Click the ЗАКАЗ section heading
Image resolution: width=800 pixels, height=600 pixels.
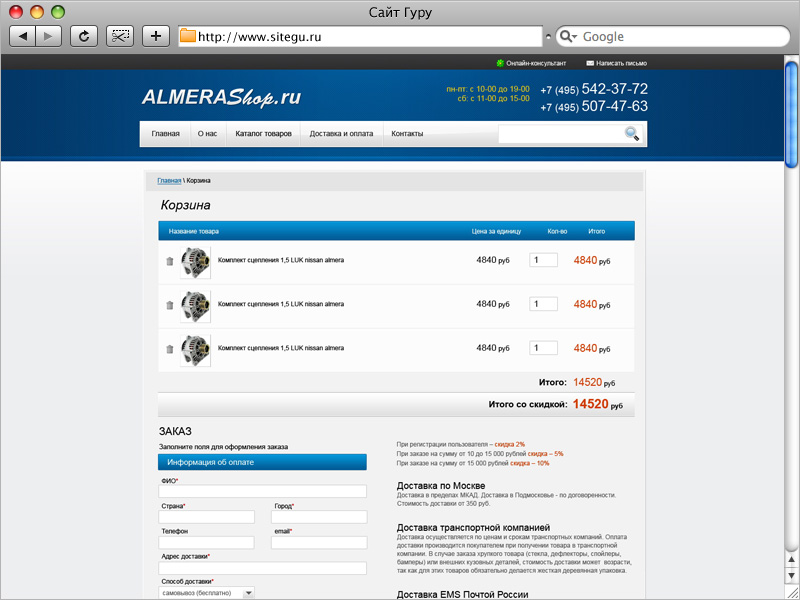pos(175,431)
